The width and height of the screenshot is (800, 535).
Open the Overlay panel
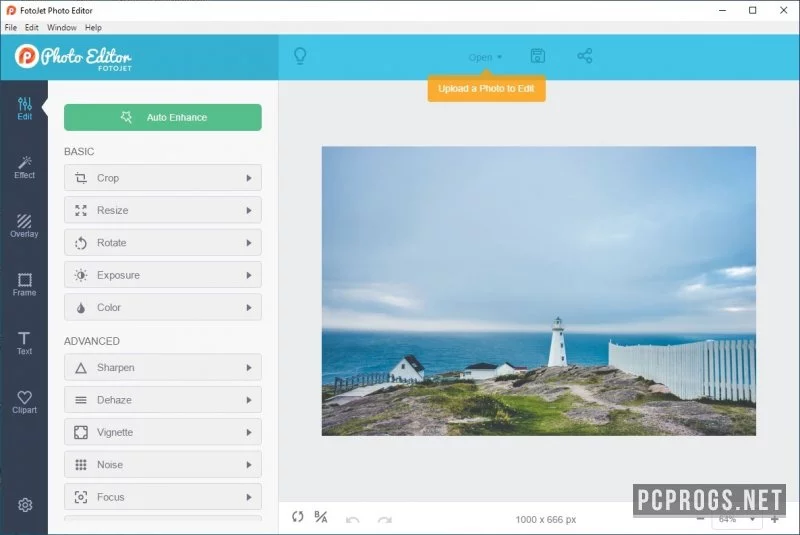(24, 226)
